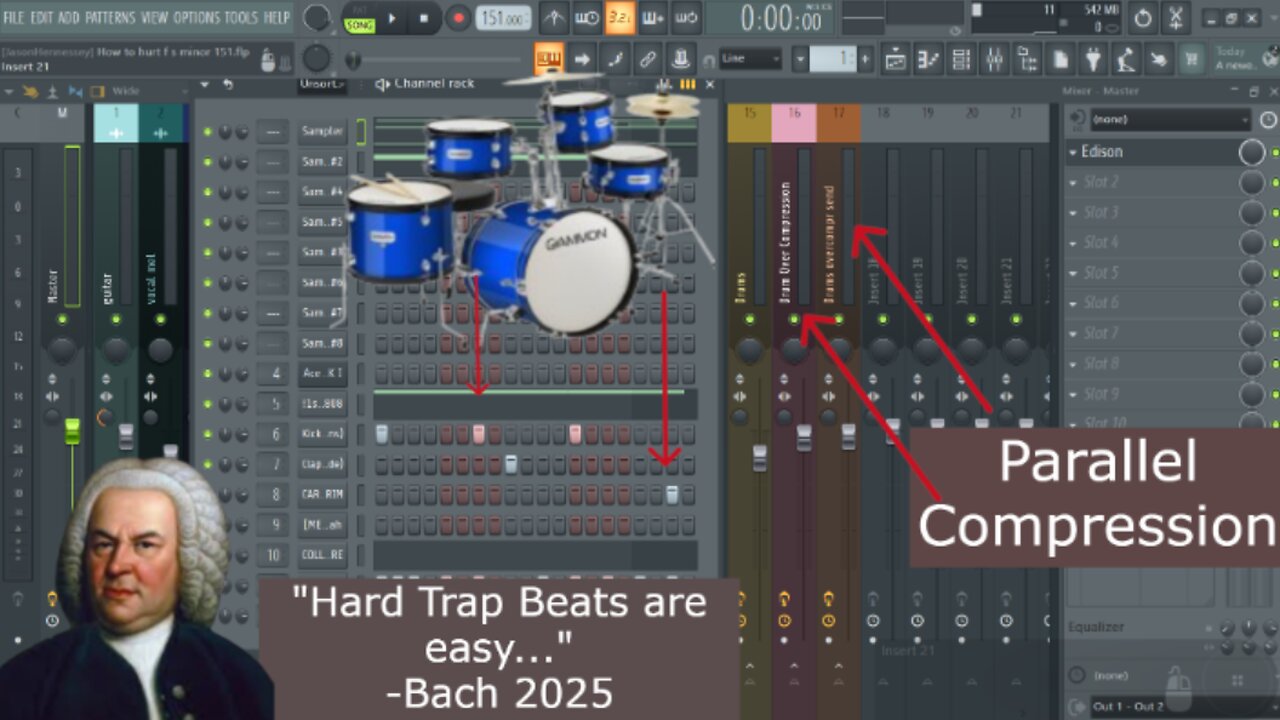1280x720 pixels.
Task: Open the FILE menu
Action: click(14, 17)
